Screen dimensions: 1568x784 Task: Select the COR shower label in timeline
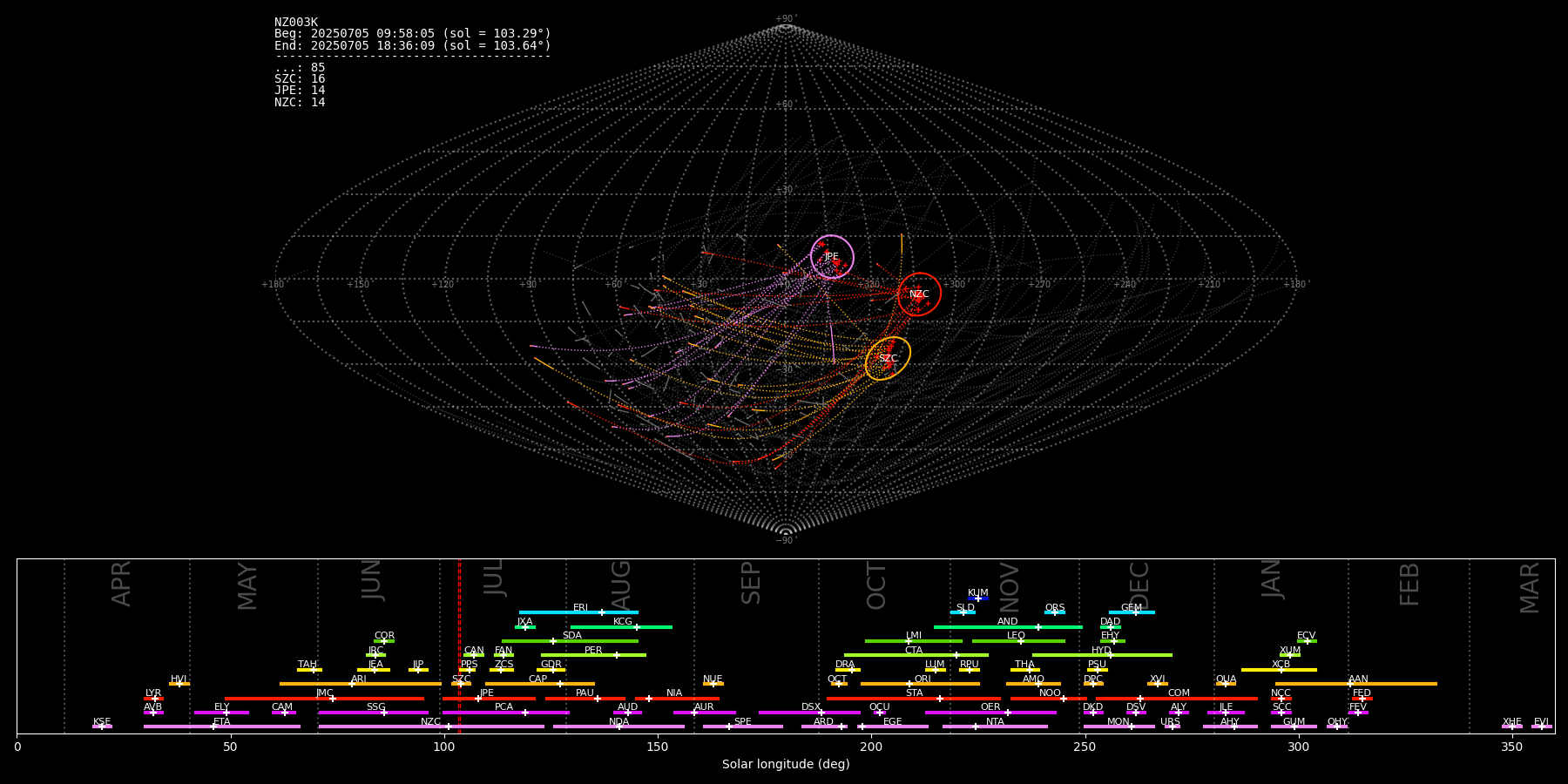point(384,636)
